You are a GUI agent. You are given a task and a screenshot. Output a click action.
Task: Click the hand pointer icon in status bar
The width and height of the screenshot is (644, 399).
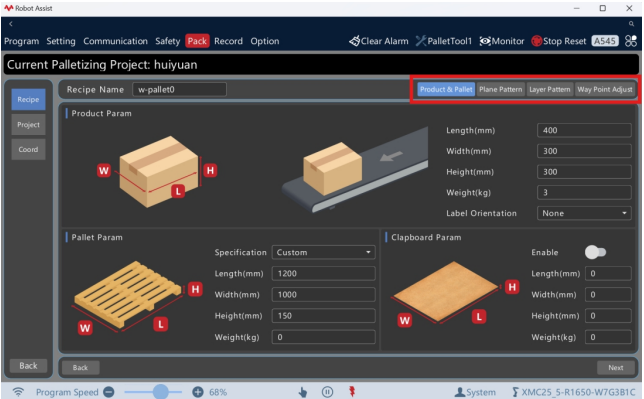pyautogui.click(x=303, y=392)
